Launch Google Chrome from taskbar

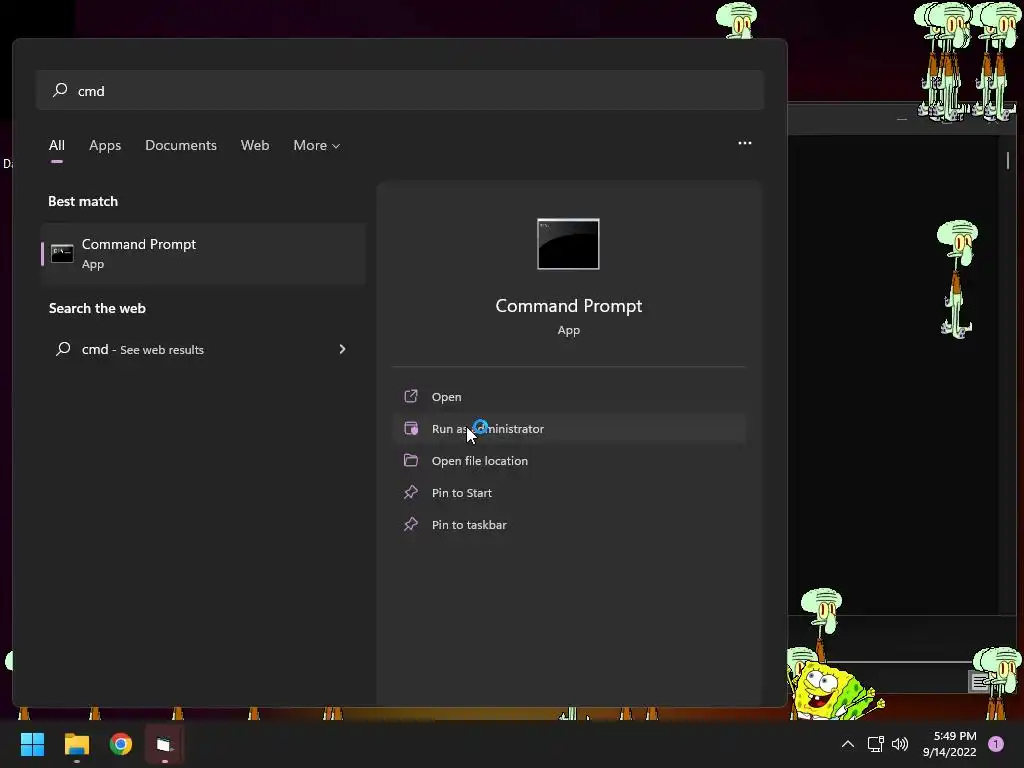pyautogui.click(x=121, y=744)
